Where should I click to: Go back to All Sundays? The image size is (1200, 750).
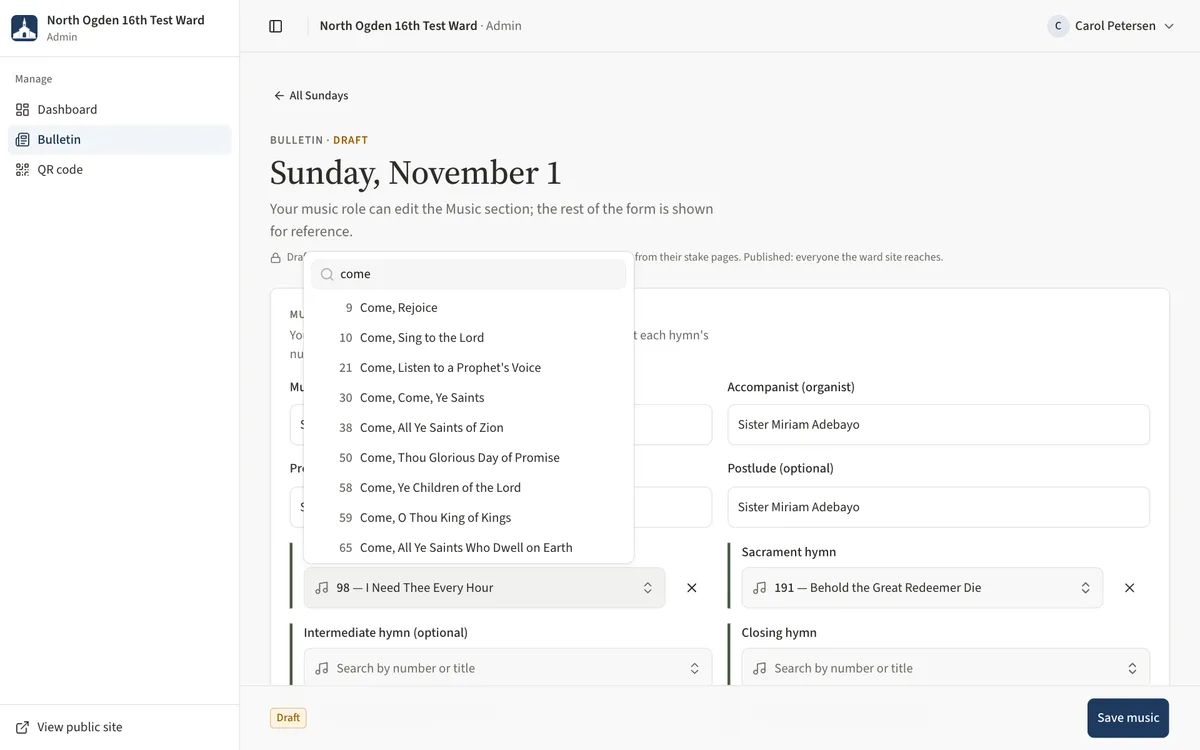[311, 95]
